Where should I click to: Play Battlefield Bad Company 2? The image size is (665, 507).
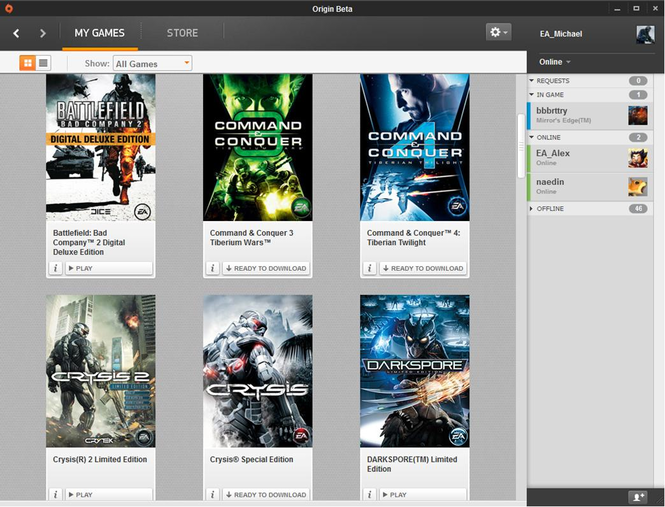pos(109,268)
